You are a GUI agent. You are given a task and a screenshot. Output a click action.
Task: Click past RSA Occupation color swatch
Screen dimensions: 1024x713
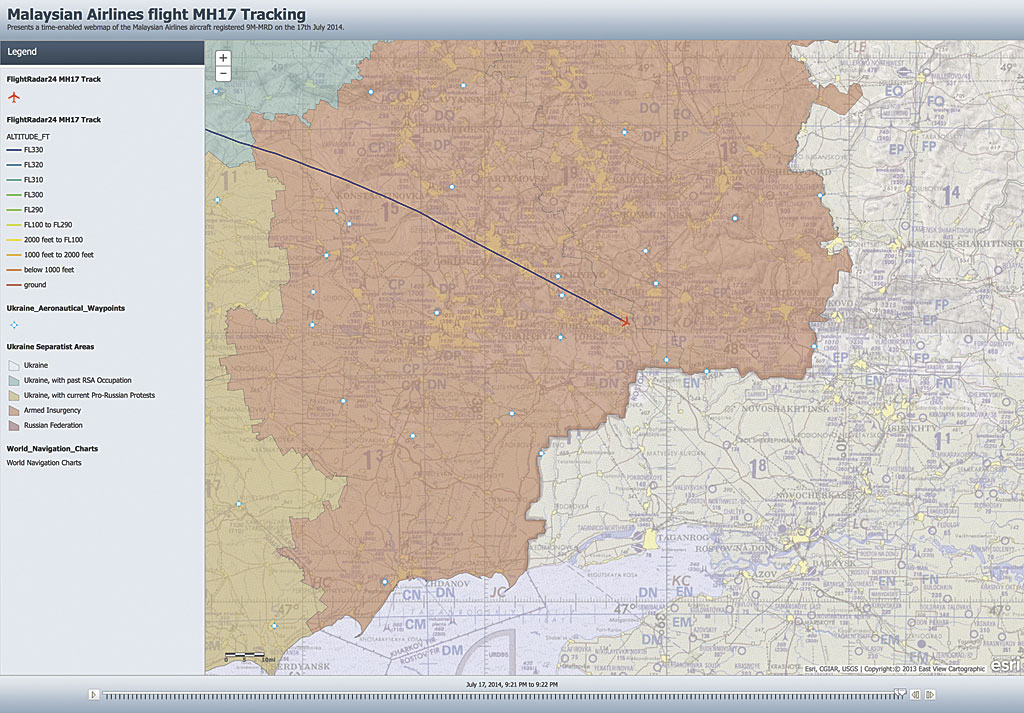point(14,381)
